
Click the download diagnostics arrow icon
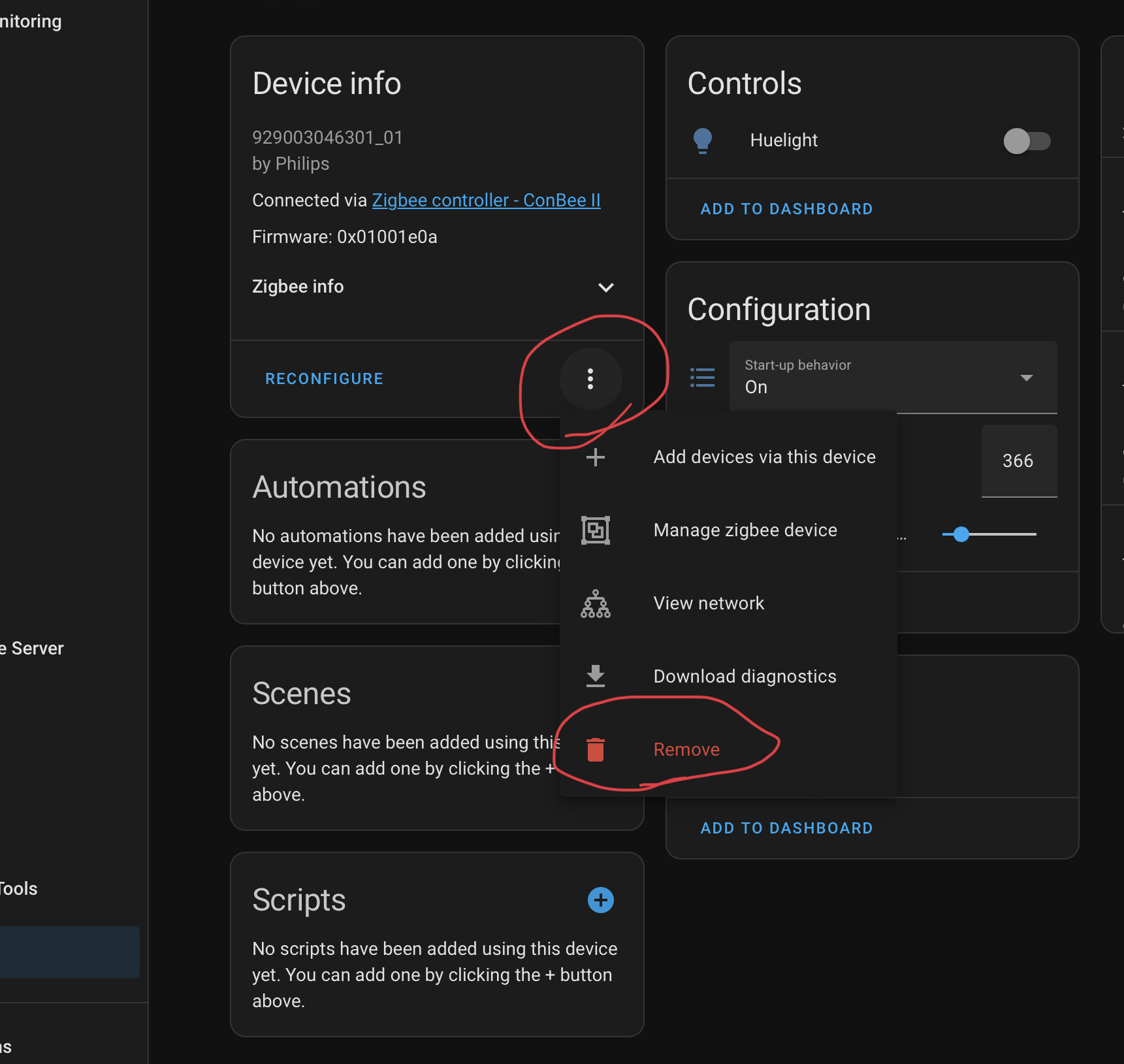(595, 676)
